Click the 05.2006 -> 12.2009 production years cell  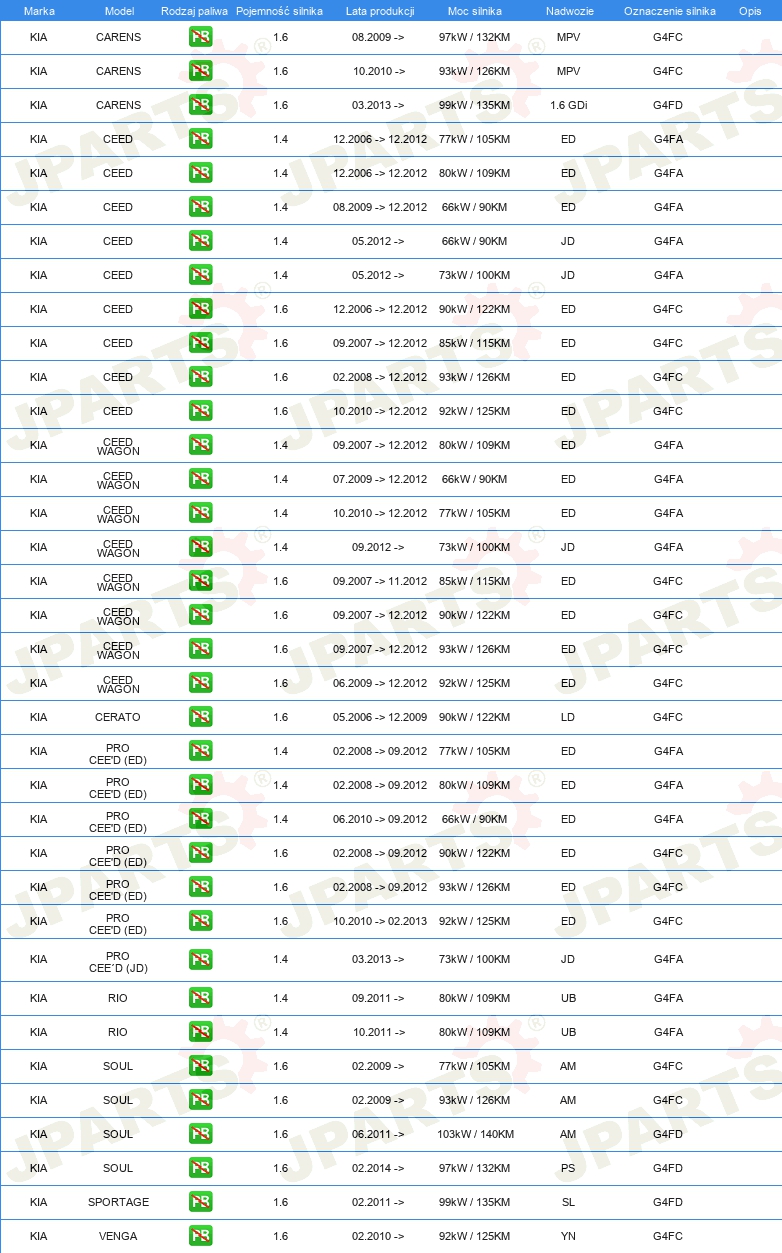pos(380,717)
